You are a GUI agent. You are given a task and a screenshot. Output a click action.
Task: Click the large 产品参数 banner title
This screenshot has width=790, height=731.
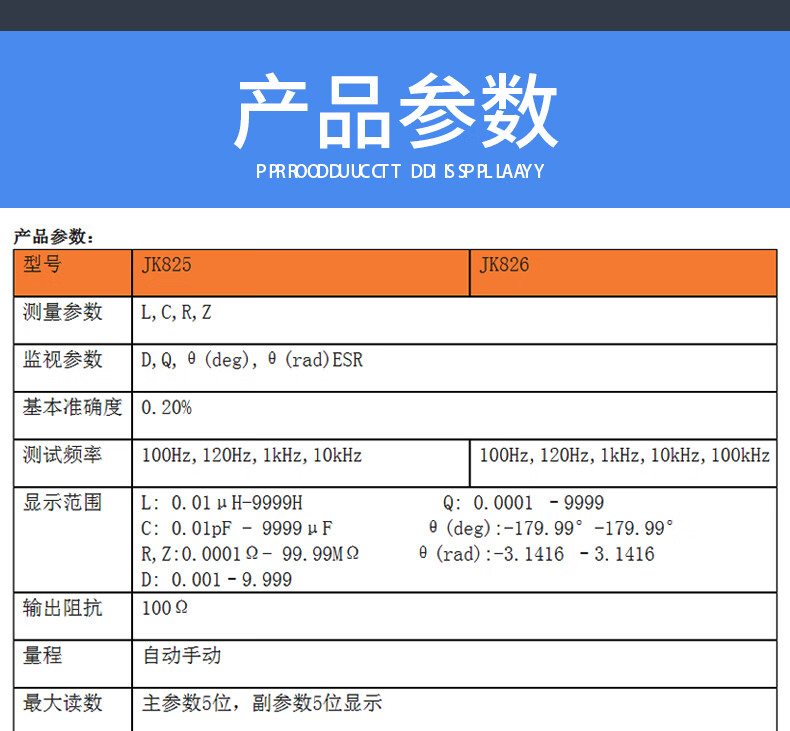pos(396,111)
